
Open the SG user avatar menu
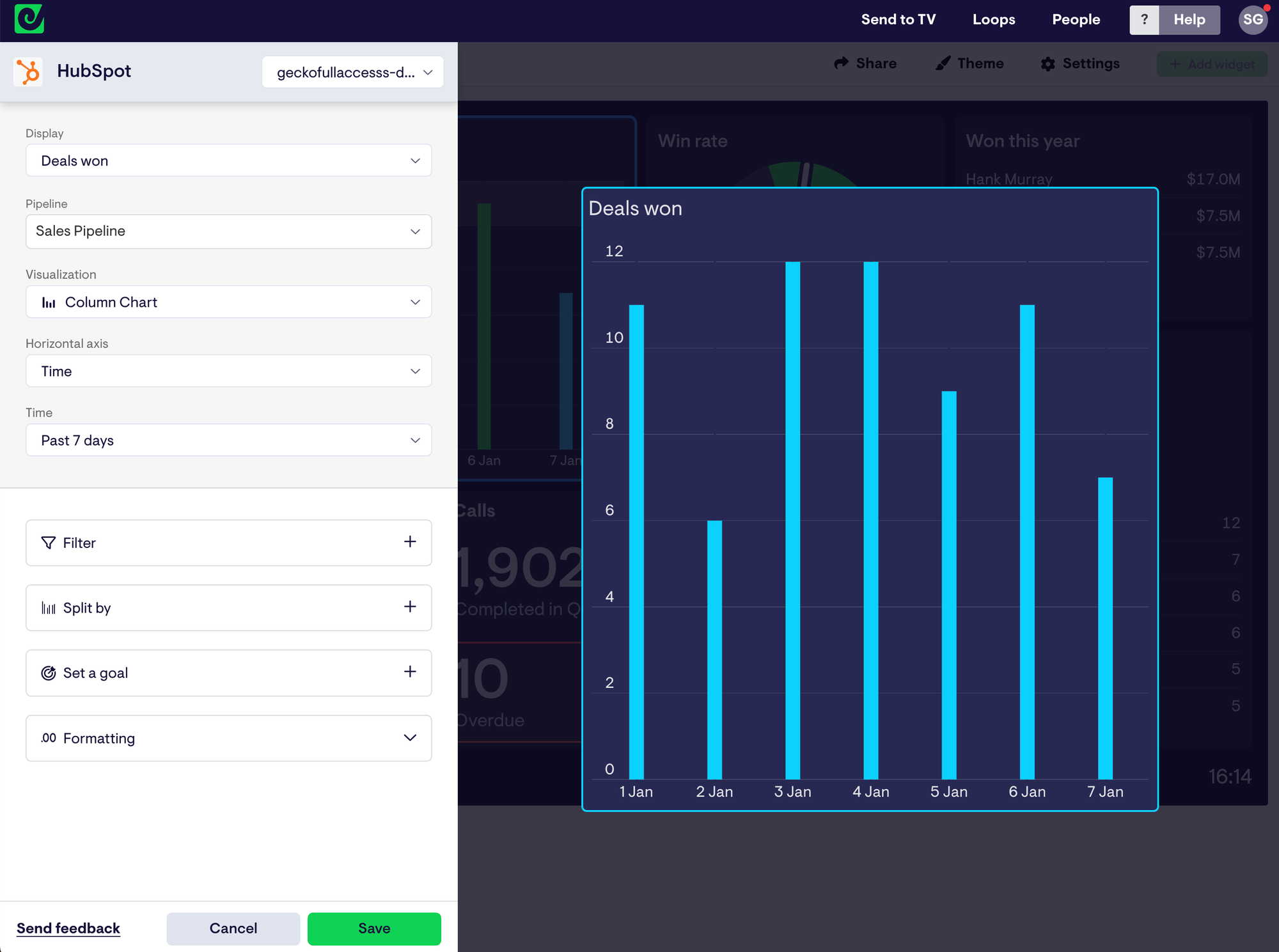click(x=1252, y=20)
